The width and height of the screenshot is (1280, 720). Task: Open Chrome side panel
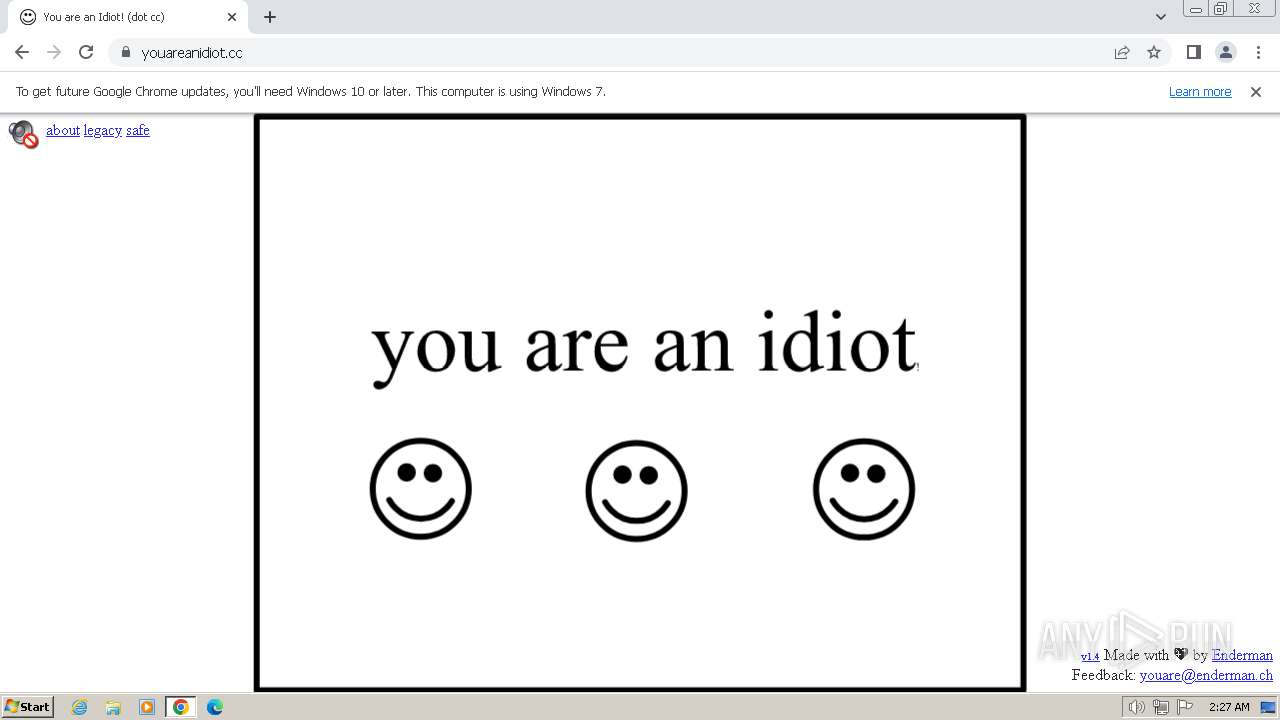(1193, 52)
